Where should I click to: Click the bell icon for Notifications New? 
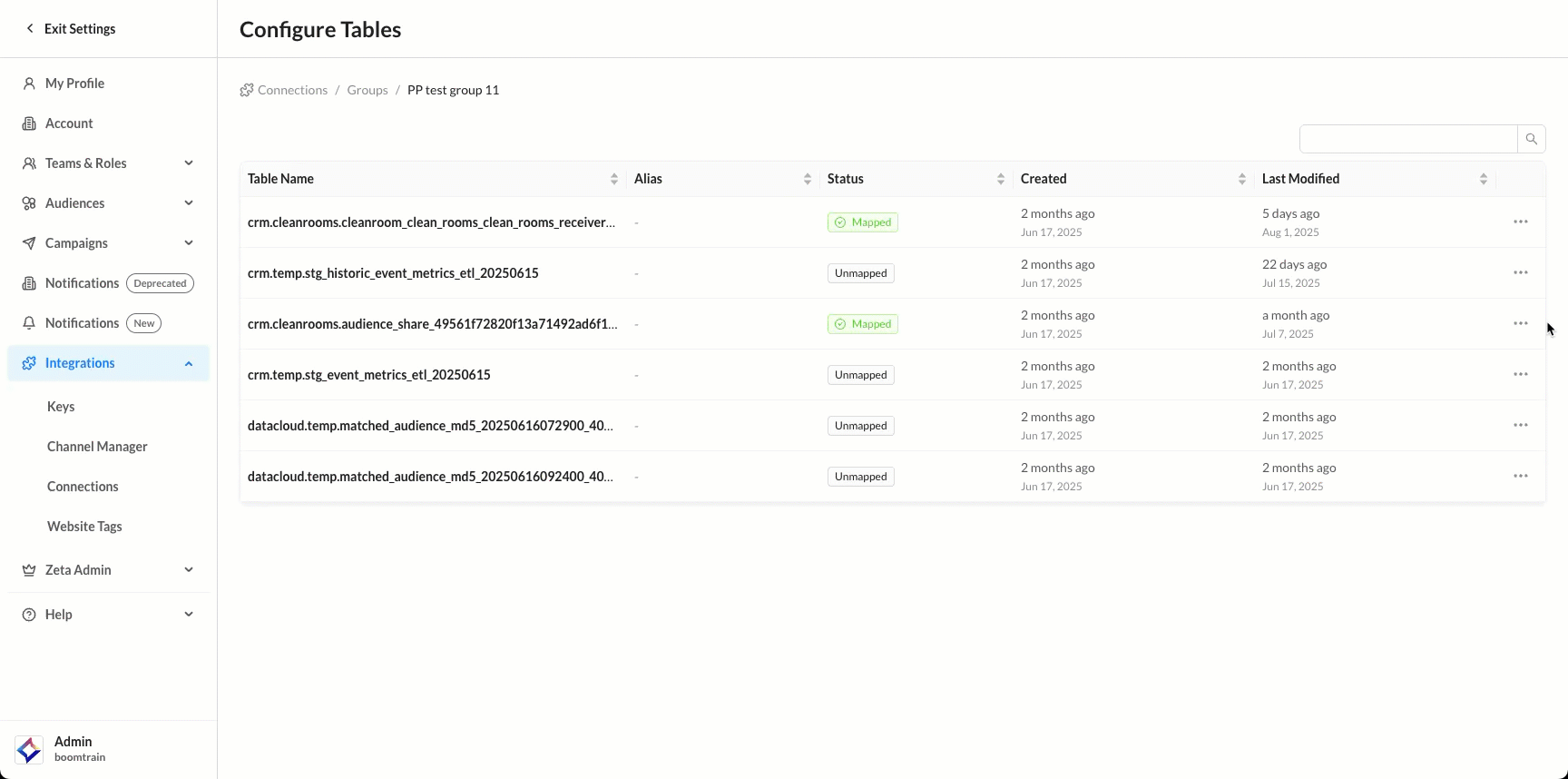29,323
